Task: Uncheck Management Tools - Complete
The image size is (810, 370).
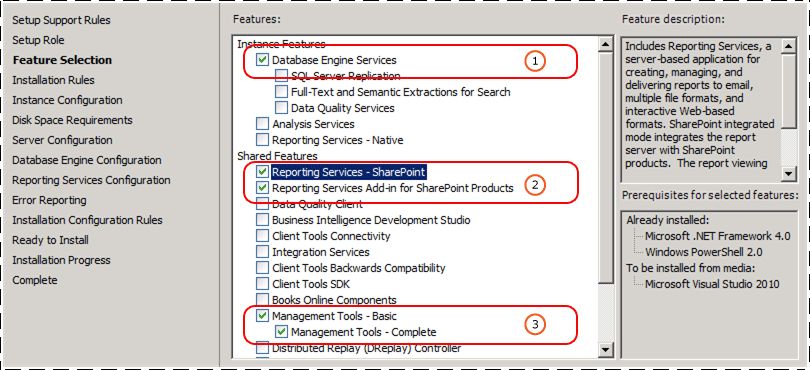Action: (x=281, y=332)
